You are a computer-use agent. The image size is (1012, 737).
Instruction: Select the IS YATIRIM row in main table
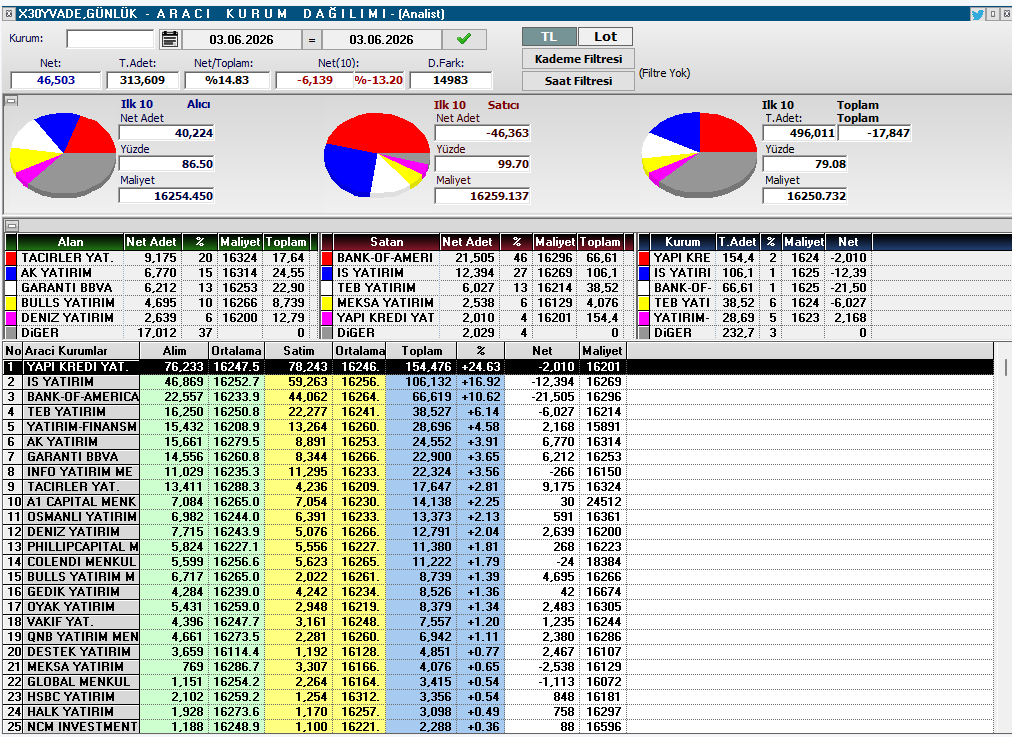pos(498,382)
